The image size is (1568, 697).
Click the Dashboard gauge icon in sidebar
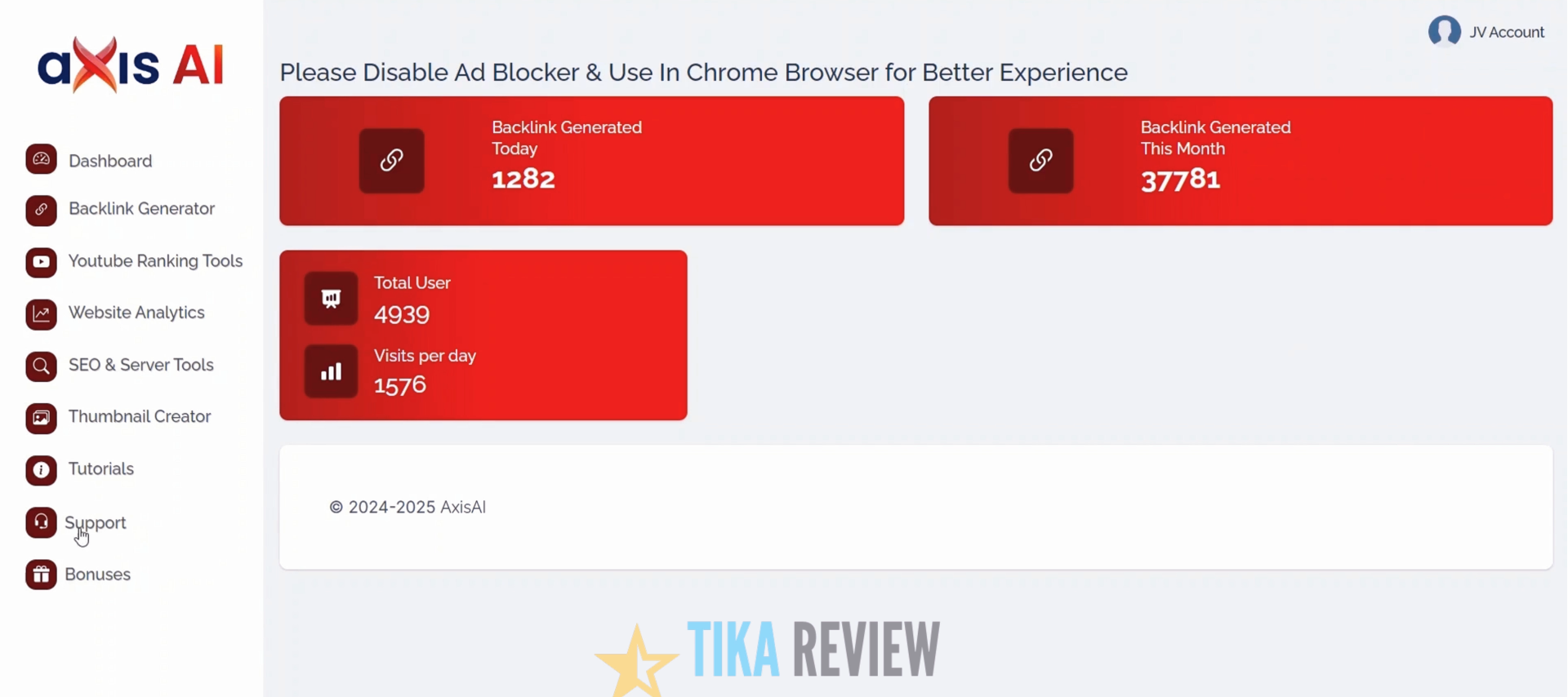pos(41,160)
